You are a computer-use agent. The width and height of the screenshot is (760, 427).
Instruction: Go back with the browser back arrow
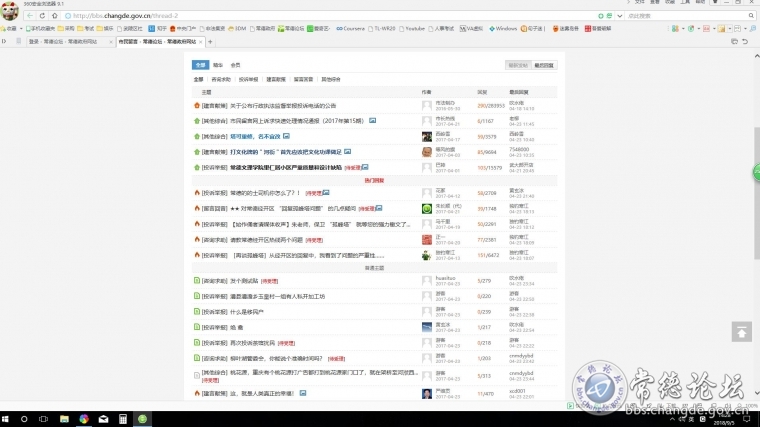[30, 16]
